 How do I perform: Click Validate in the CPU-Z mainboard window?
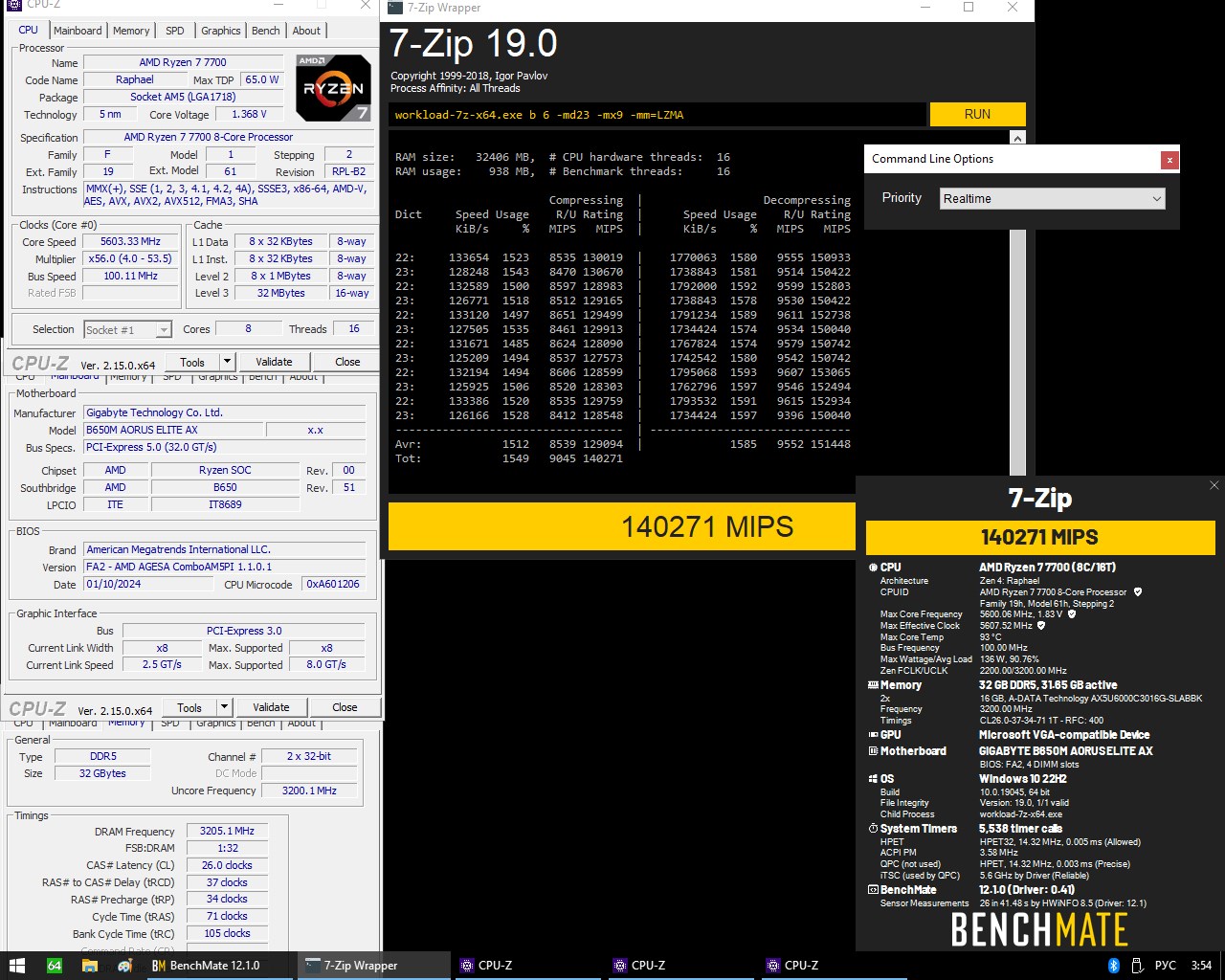click(271, 707)
